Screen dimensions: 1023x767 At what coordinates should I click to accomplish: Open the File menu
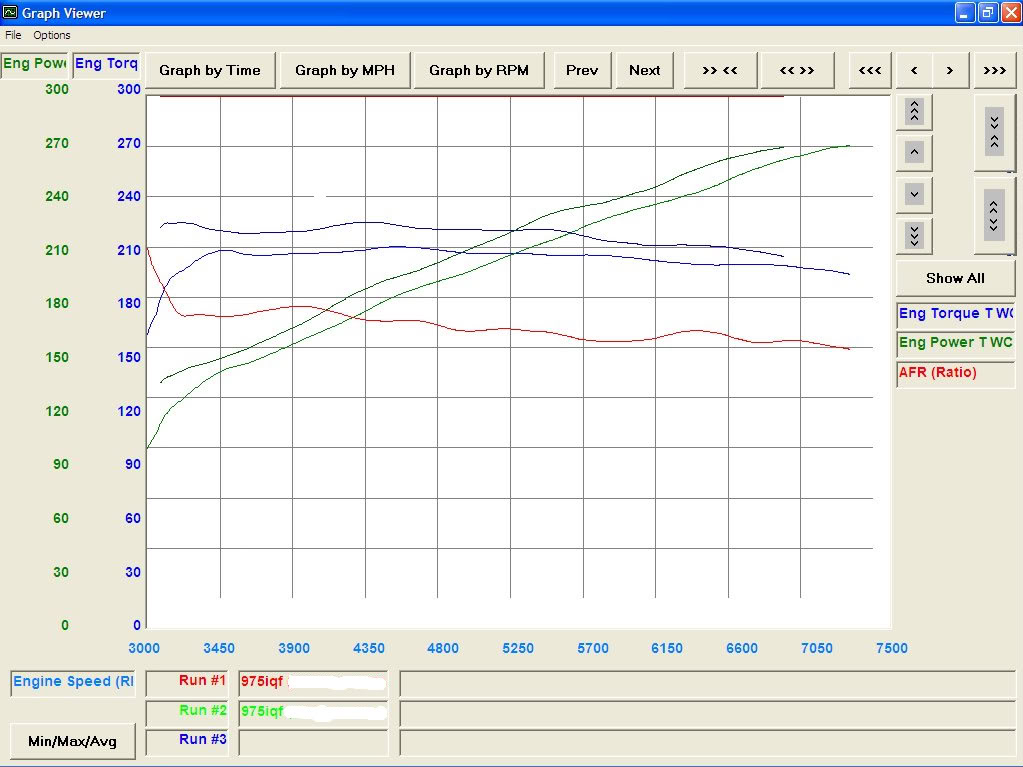tap(13, 34)
